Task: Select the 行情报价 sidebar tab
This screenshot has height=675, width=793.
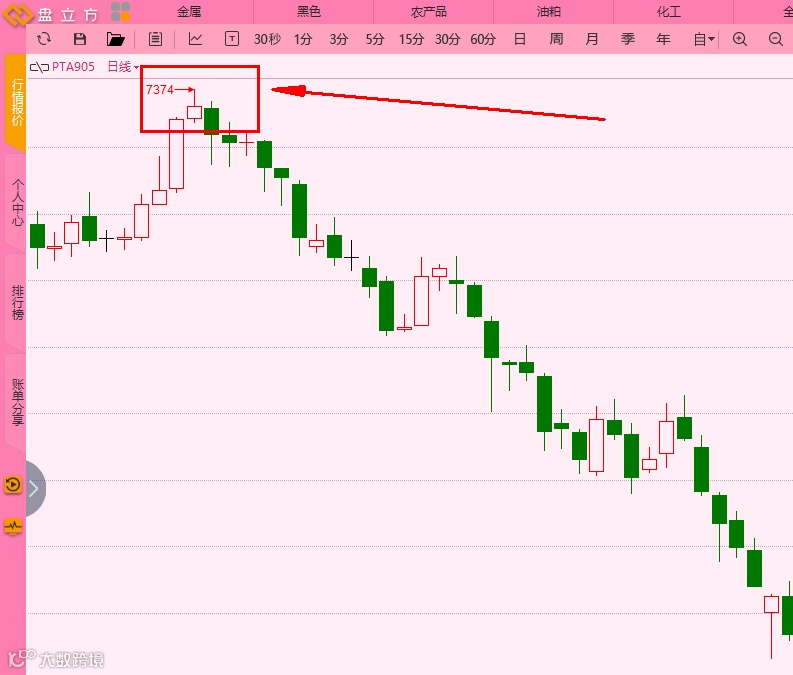Action: 16,103
